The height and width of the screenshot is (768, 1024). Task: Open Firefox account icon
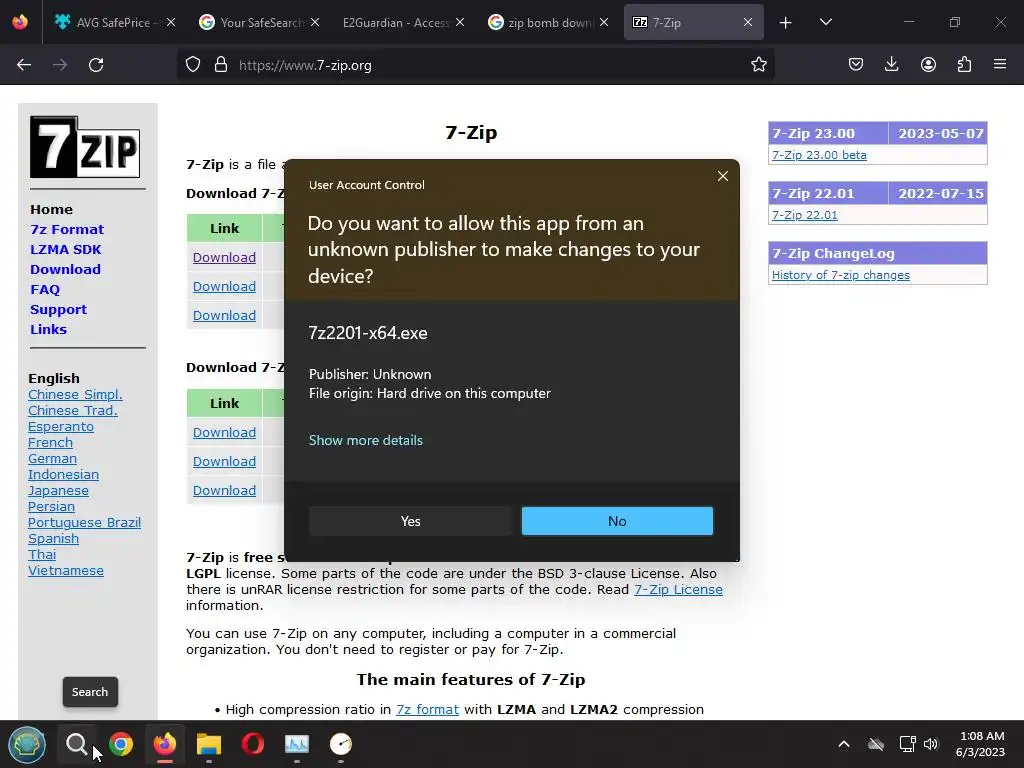coord(928,65)
